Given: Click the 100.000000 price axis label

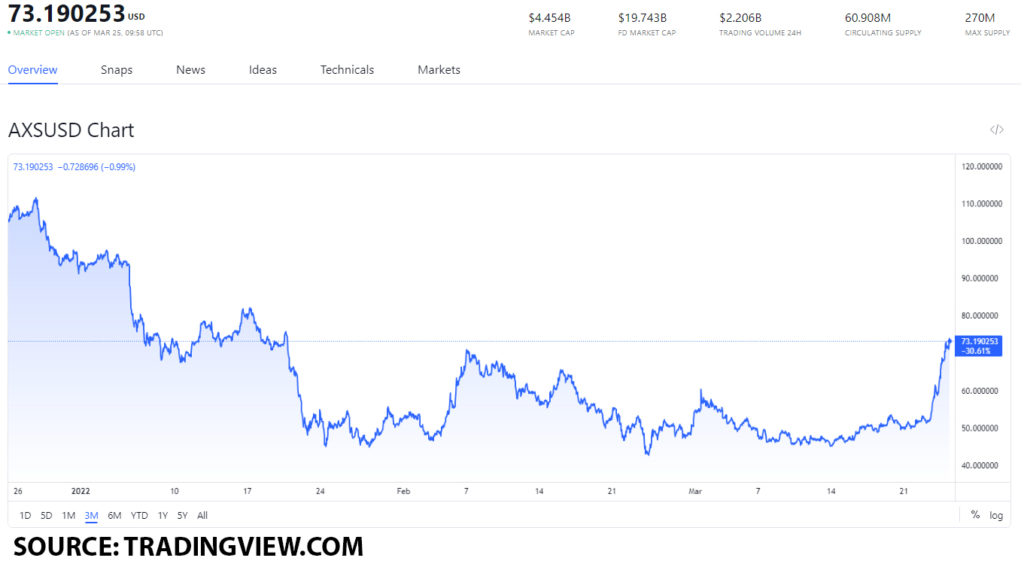Looking at the screenshot, I should 982,241.
